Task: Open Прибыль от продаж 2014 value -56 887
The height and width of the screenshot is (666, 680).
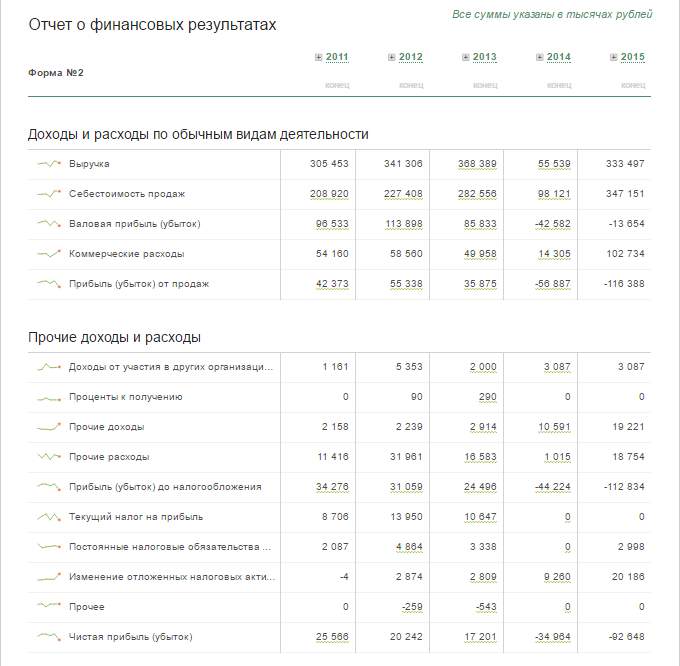Action: [553, 284]
